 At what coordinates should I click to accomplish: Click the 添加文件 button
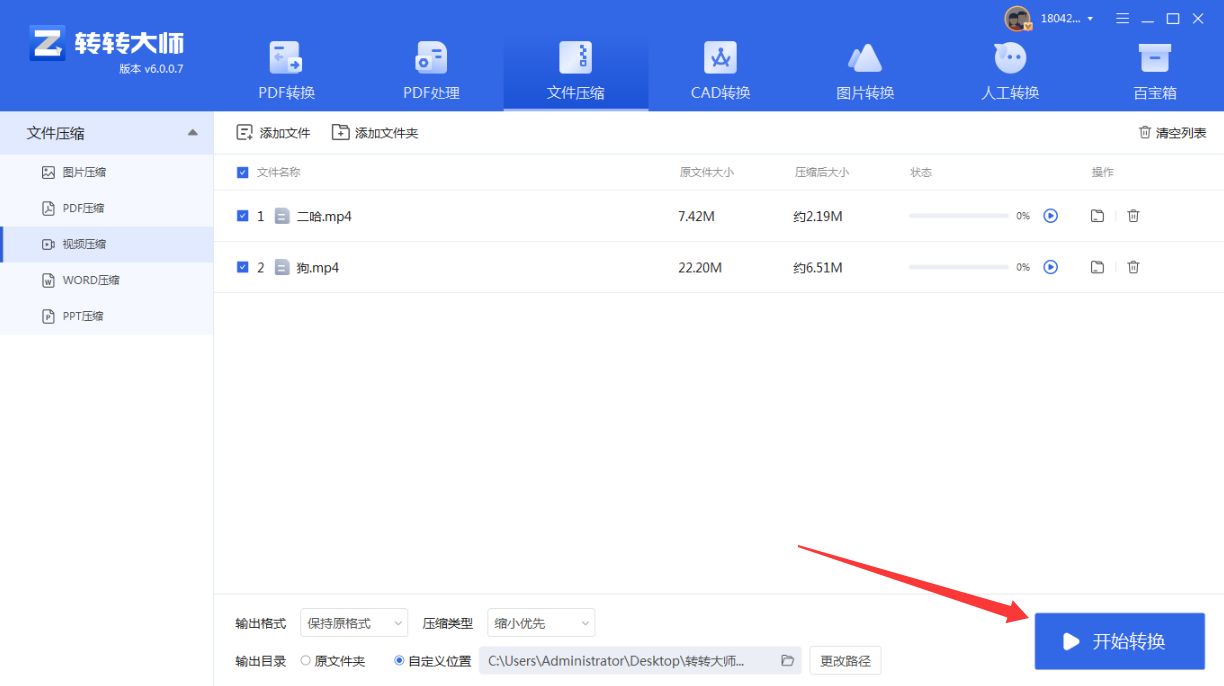click(x=273, y=133)
